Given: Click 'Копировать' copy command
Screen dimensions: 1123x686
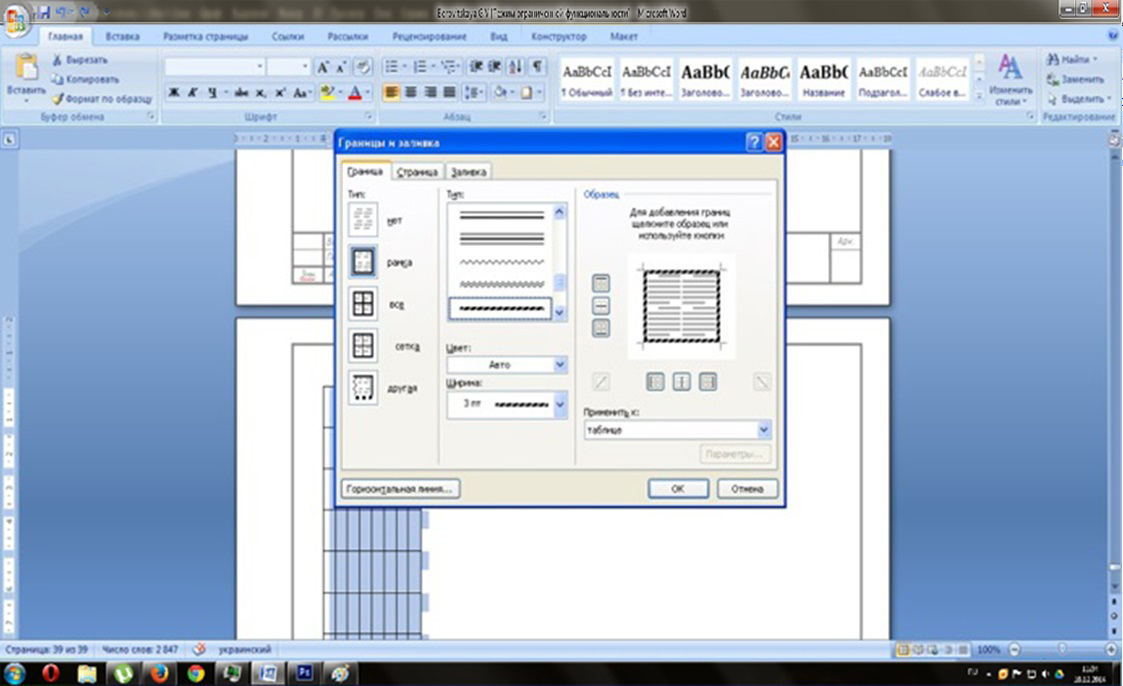Looking at the screenshot, I should coord(85,79).
